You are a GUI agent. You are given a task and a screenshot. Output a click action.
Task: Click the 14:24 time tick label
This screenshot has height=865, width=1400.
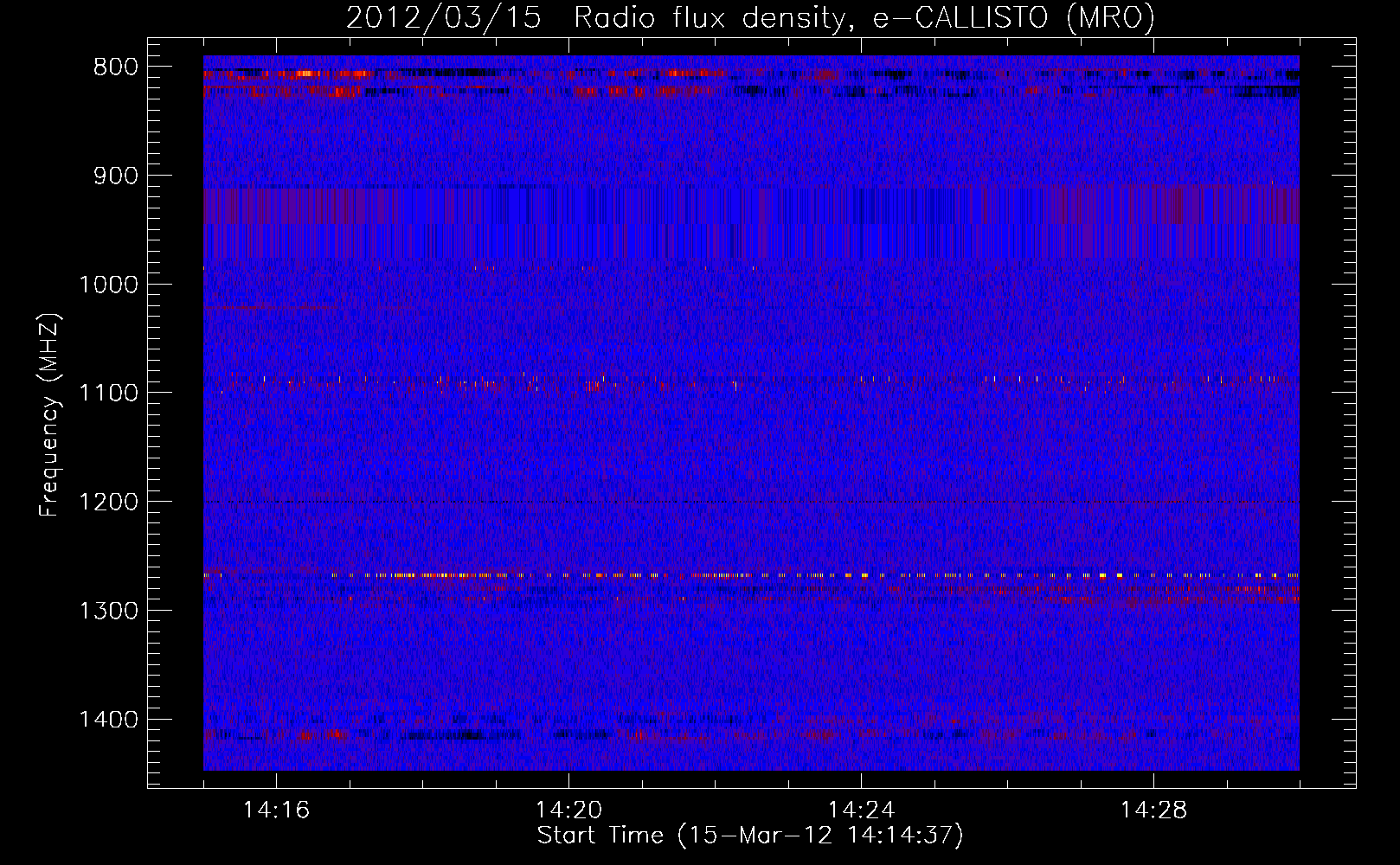point(861,811)
